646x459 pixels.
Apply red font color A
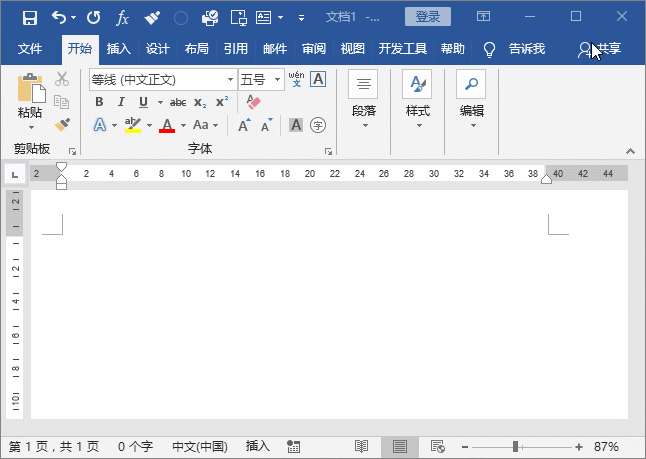tap(167, 125)
